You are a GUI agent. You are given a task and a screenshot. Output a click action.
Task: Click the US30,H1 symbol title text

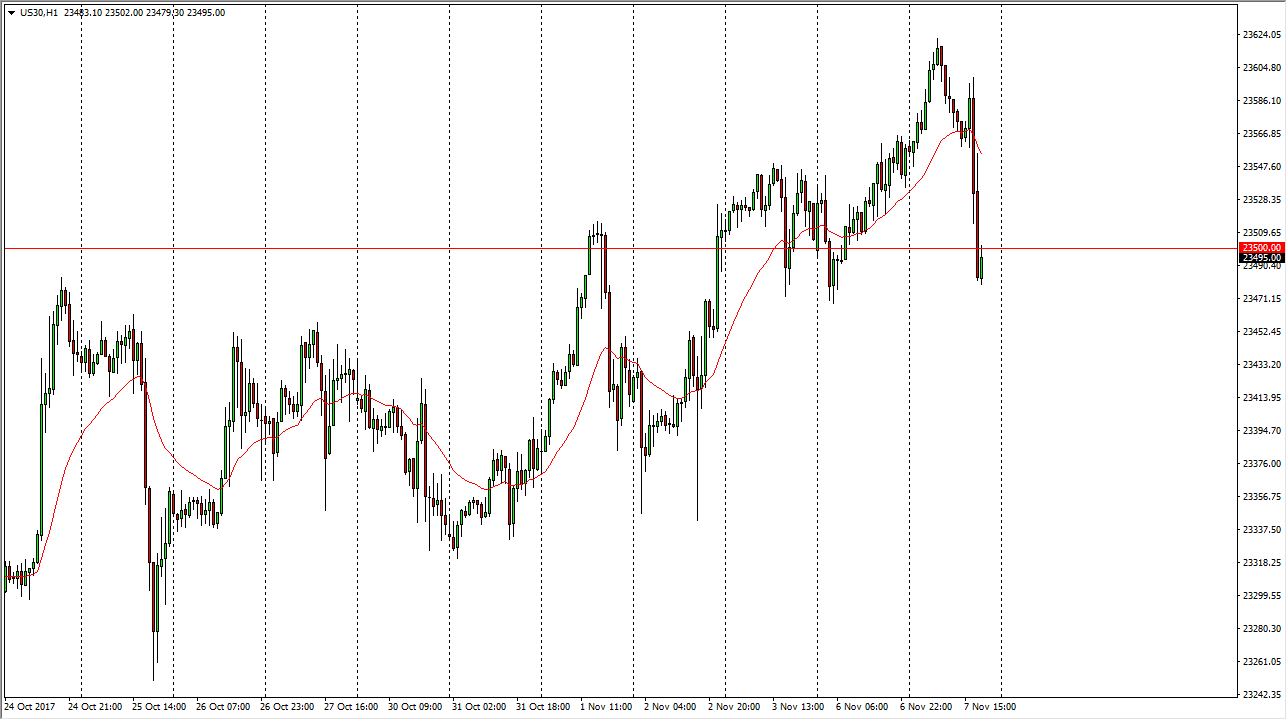pyautogui.click(x=44, y=13)
